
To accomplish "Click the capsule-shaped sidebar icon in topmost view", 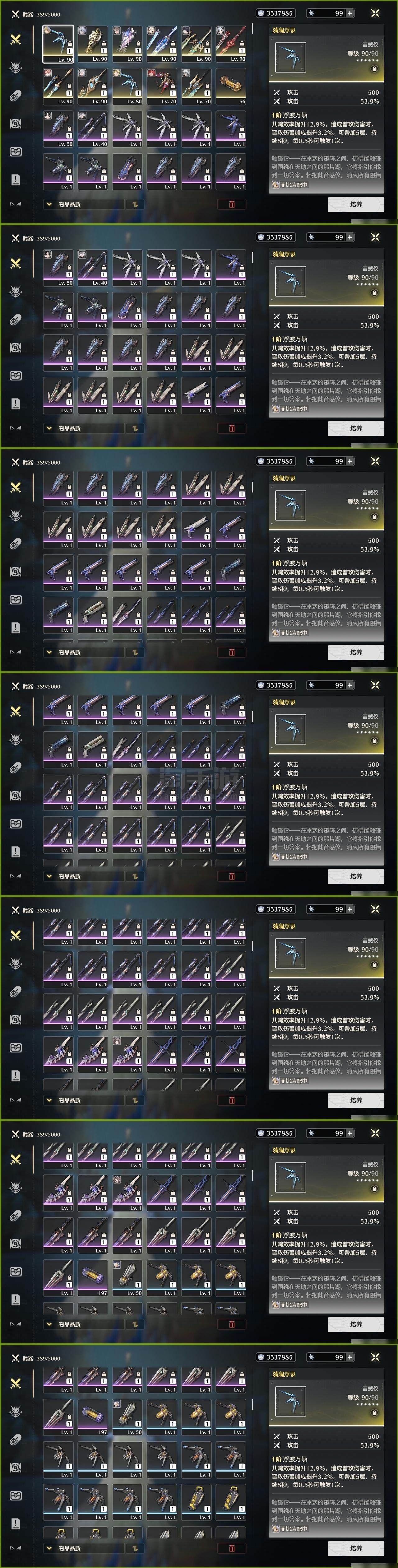I will (x=16, y=96).
